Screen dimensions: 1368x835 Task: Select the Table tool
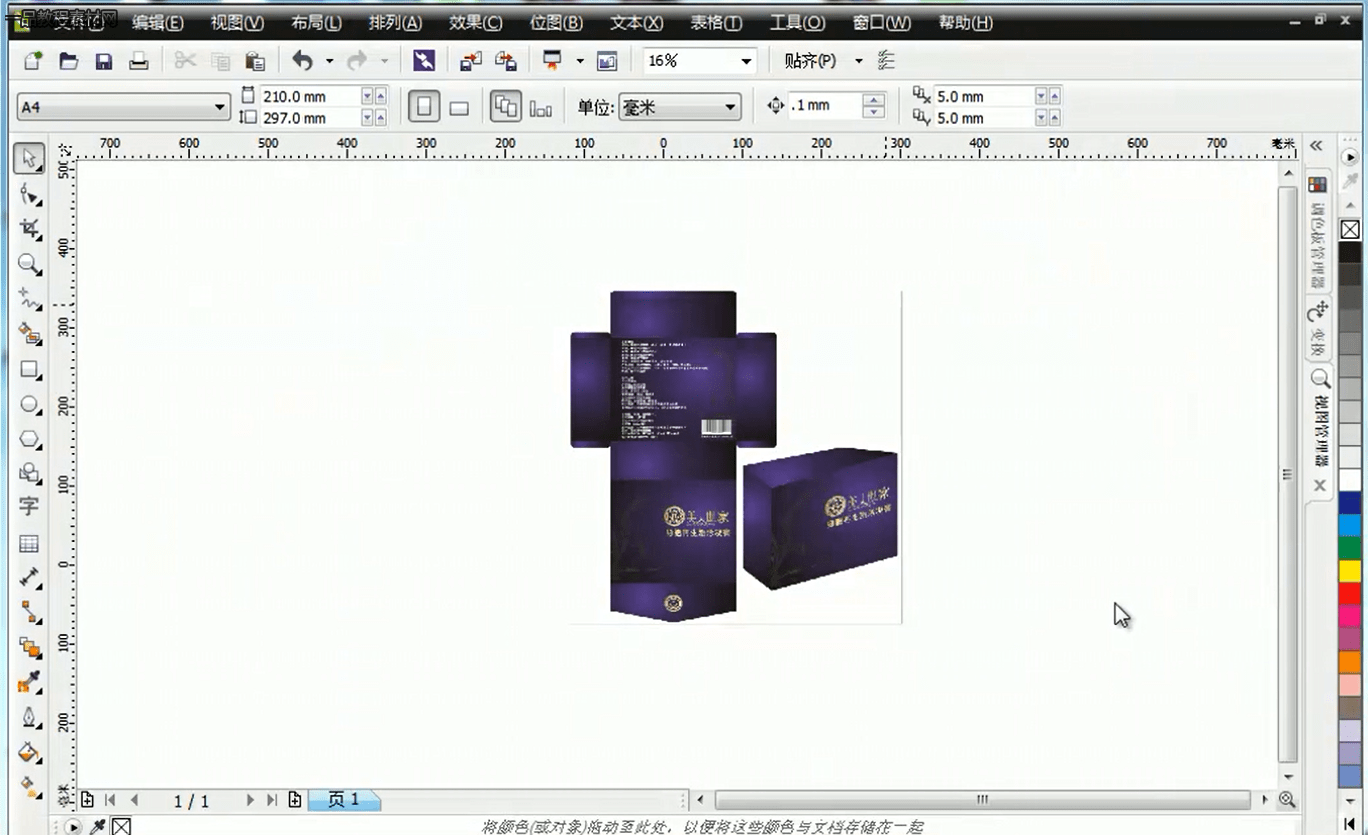pos(29,544)
